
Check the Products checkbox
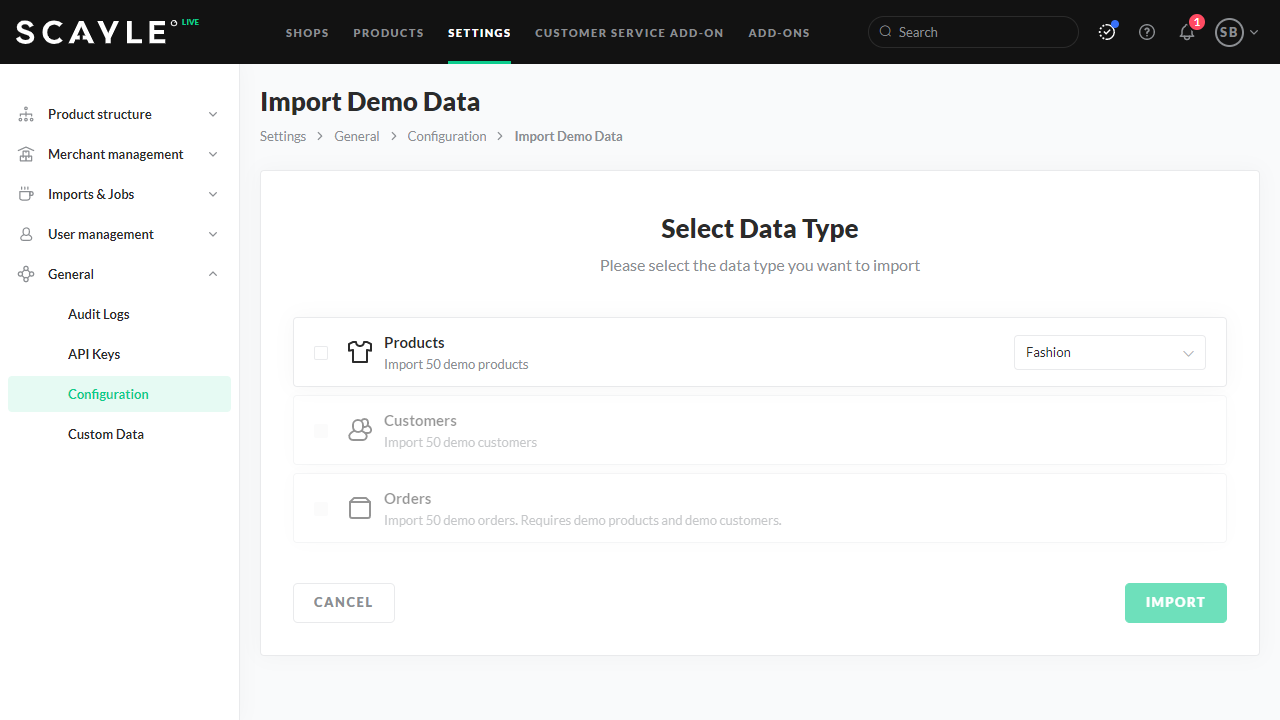pos(321,353)
